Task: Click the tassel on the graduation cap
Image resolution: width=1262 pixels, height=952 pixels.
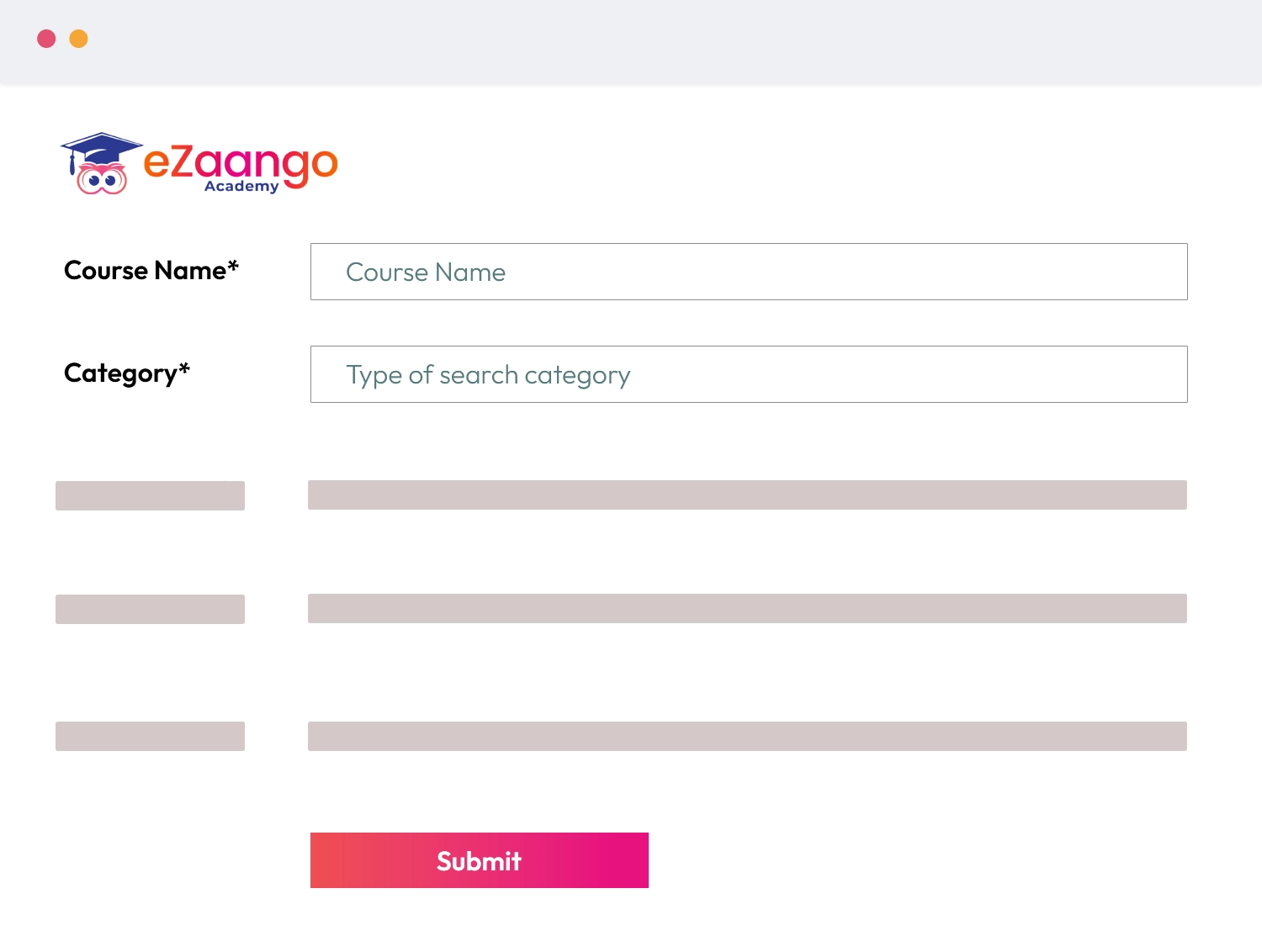Action: coord(72,164)
